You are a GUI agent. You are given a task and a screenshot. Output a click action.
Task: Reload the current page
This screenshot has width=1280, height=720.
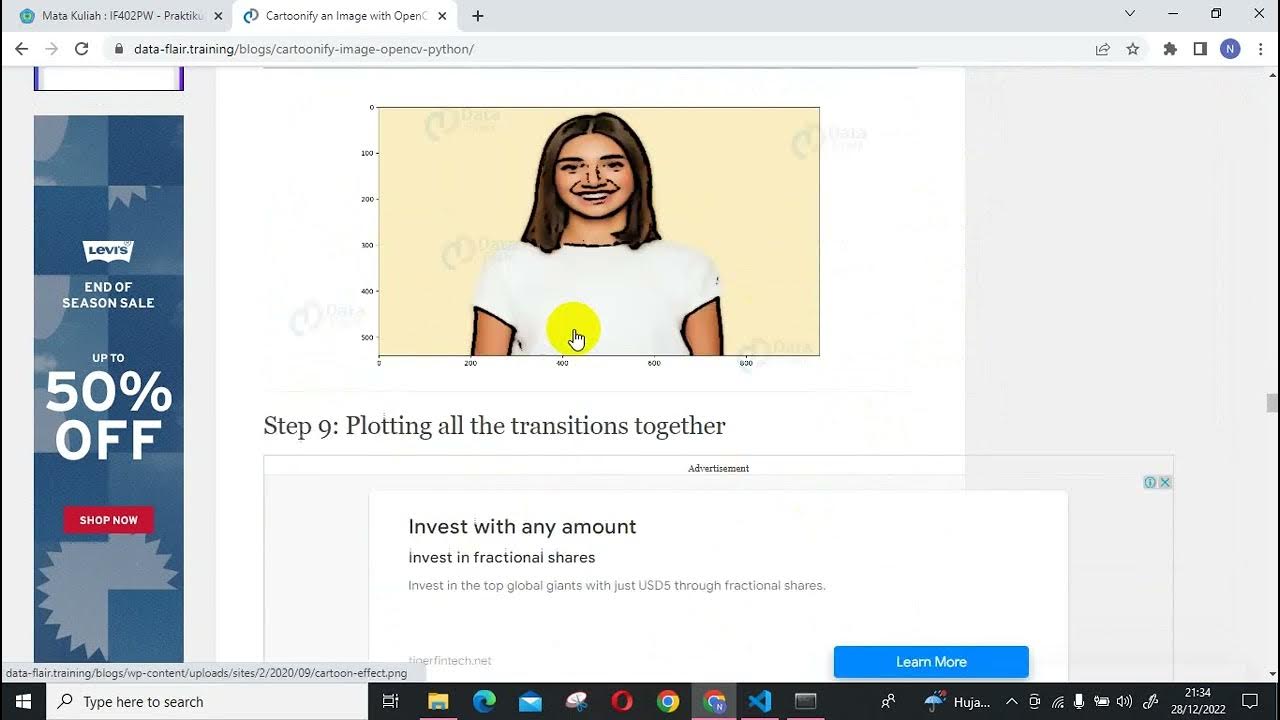click(x=82, y=49)
